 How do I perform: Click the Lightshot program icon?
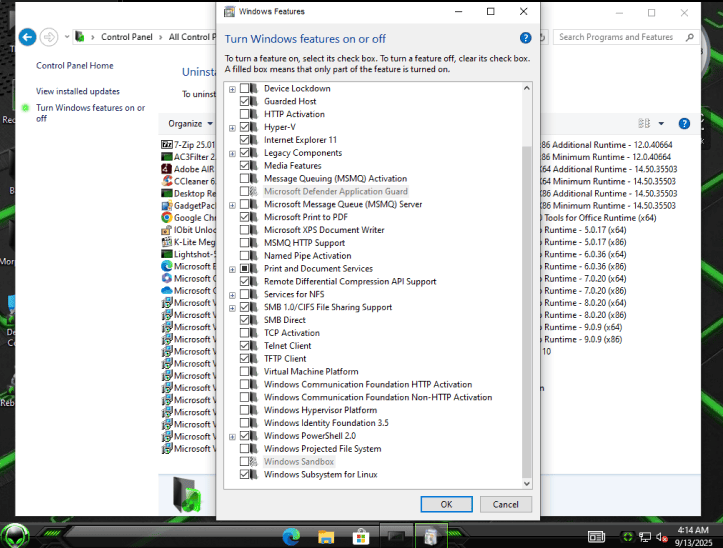tap(166, 254)
